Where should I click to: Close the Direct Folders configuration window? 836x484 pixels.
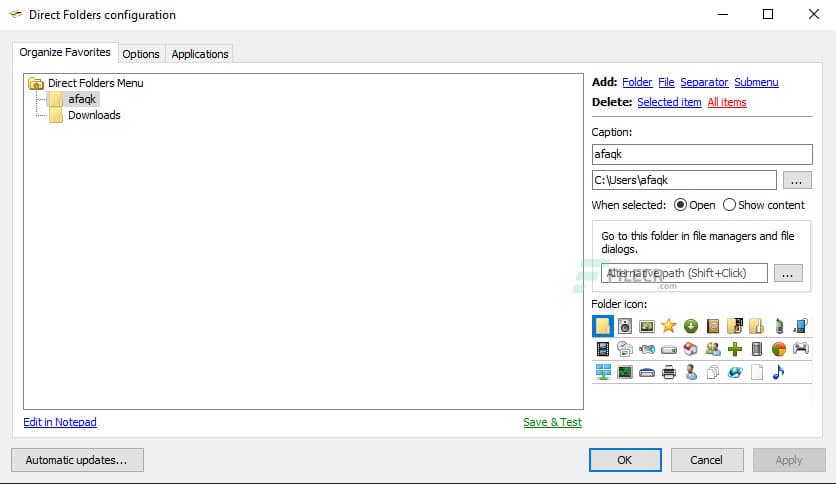point(814,14)
